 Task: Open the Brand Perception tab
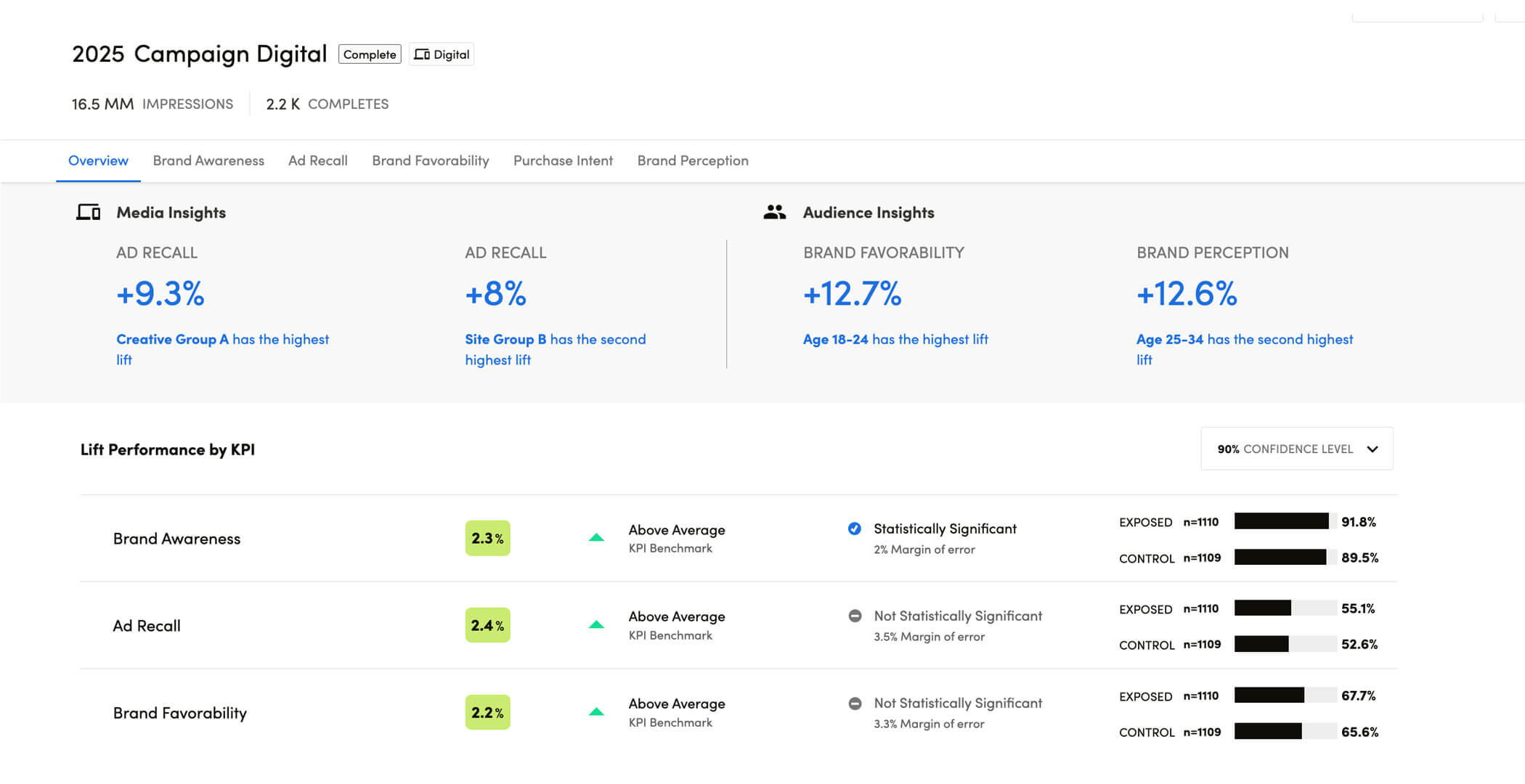(693, 160)
